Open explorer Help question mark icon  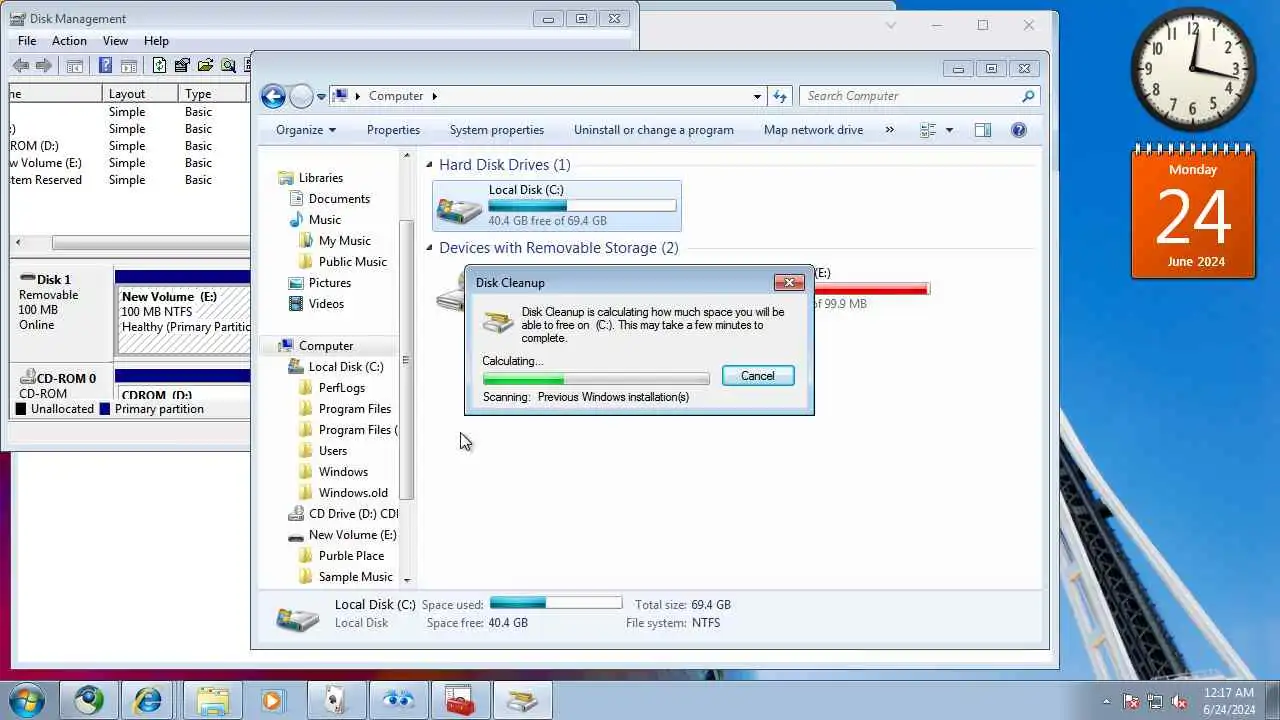click(x=1019, y=130)
